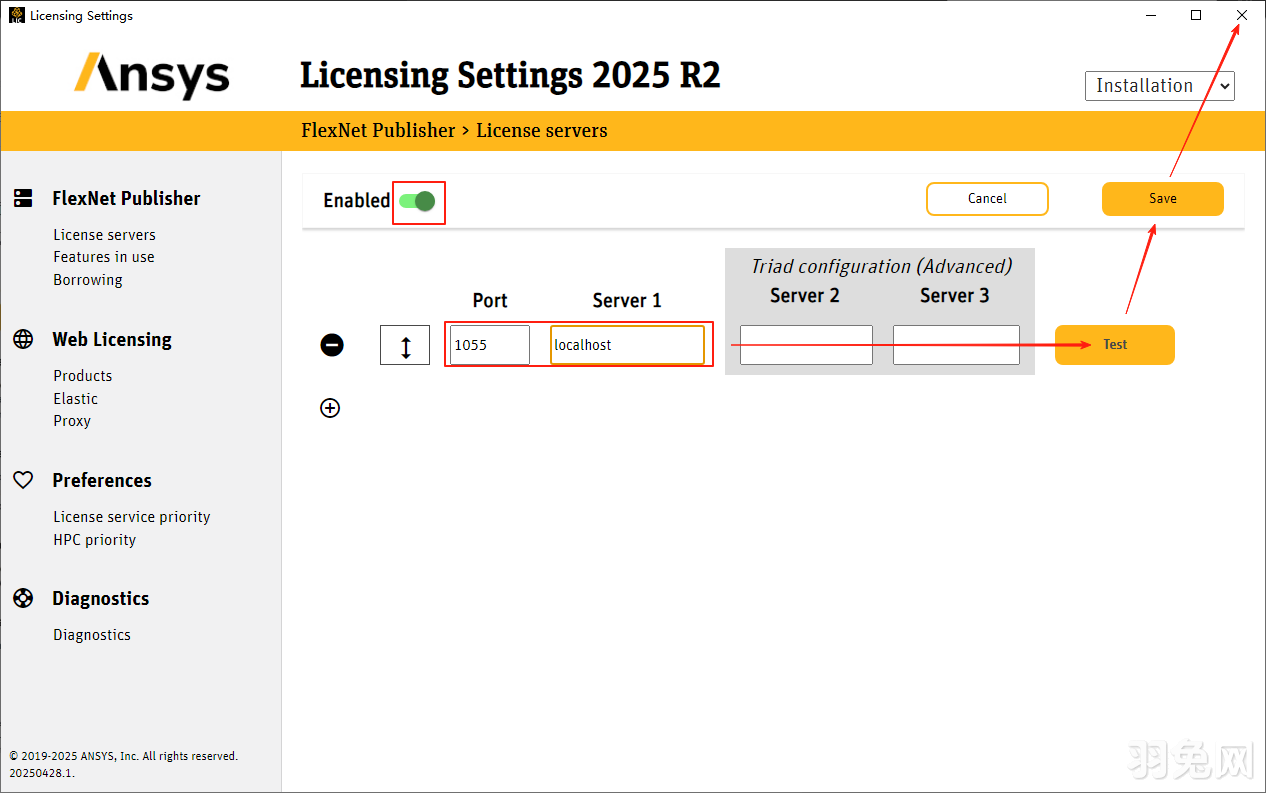The height and width of the screenshot is (793, 1266).
Task: Cancel the current changes
Action: click(987, 198)
